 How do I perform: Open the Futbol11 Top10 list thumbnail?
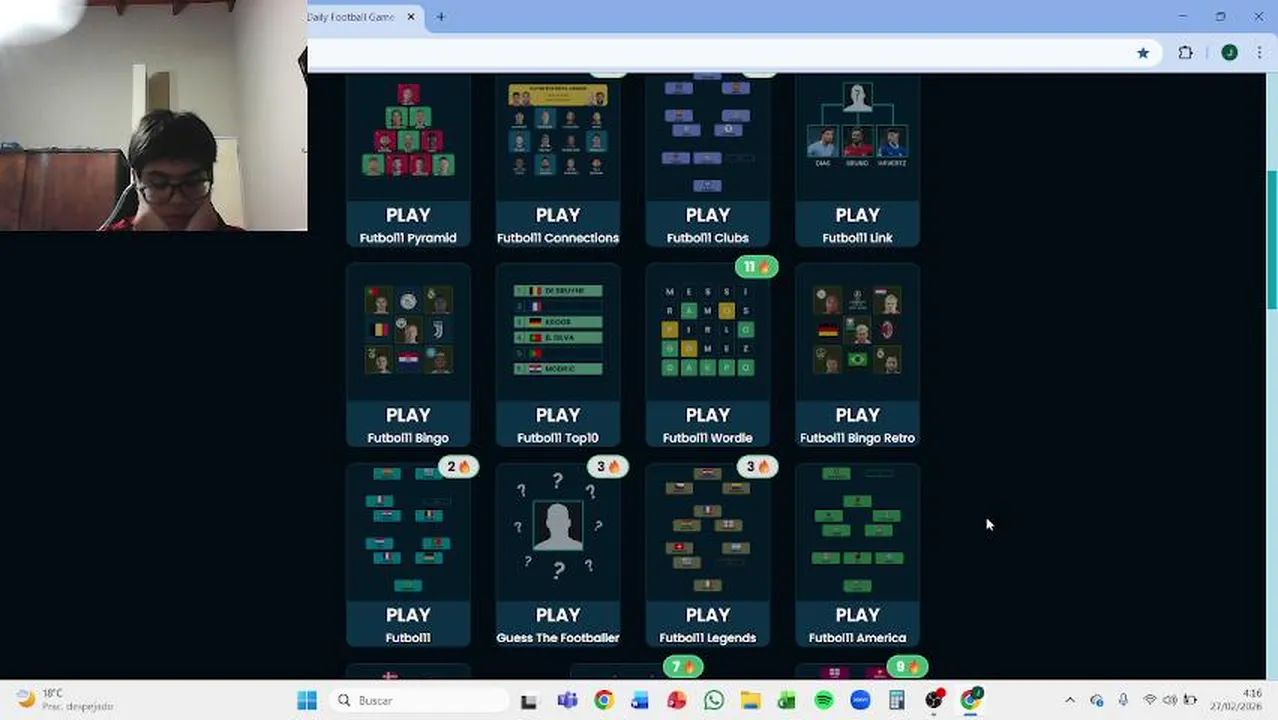[x=558, y=330]
